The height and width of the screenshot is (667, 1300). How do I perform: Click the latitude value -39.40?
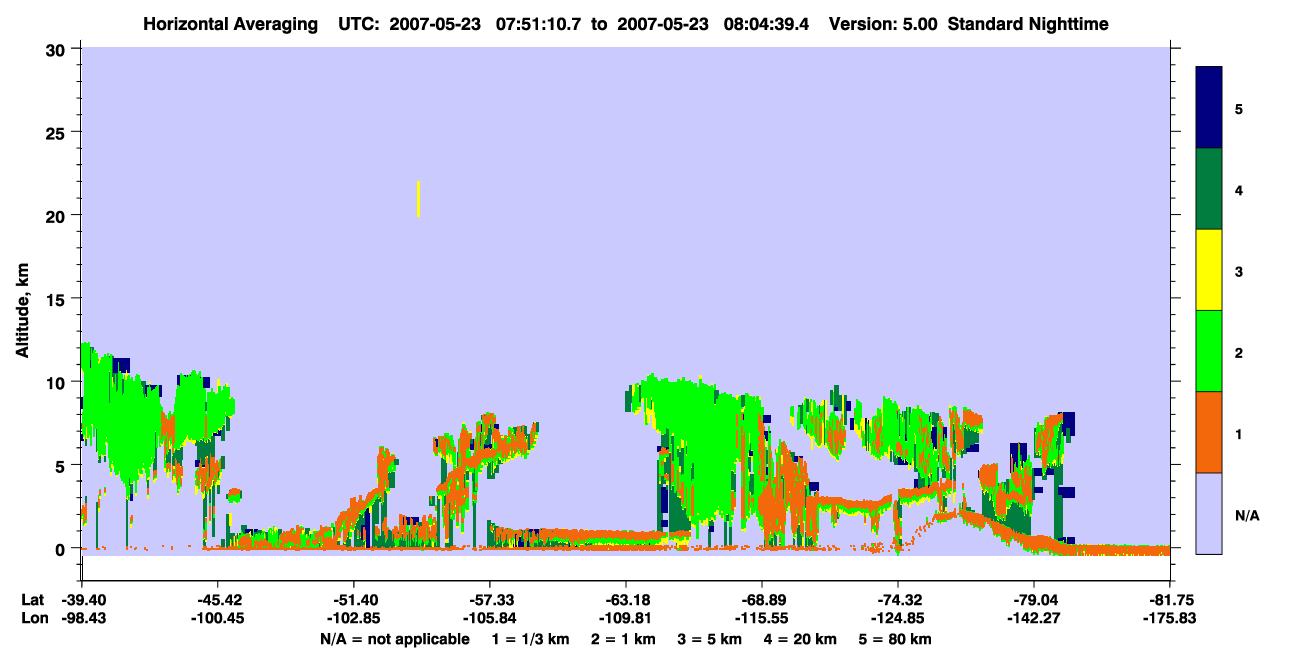82,600
